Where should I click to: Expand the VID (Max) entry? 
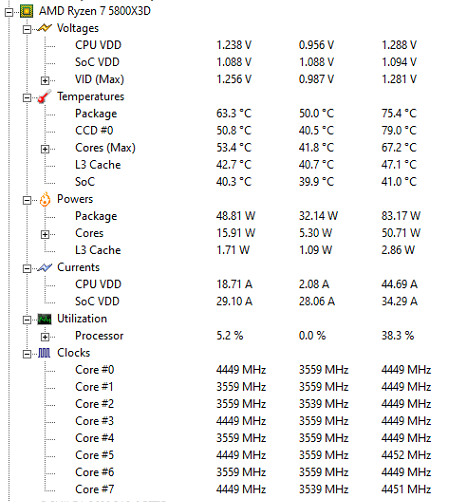coord(45,81)
